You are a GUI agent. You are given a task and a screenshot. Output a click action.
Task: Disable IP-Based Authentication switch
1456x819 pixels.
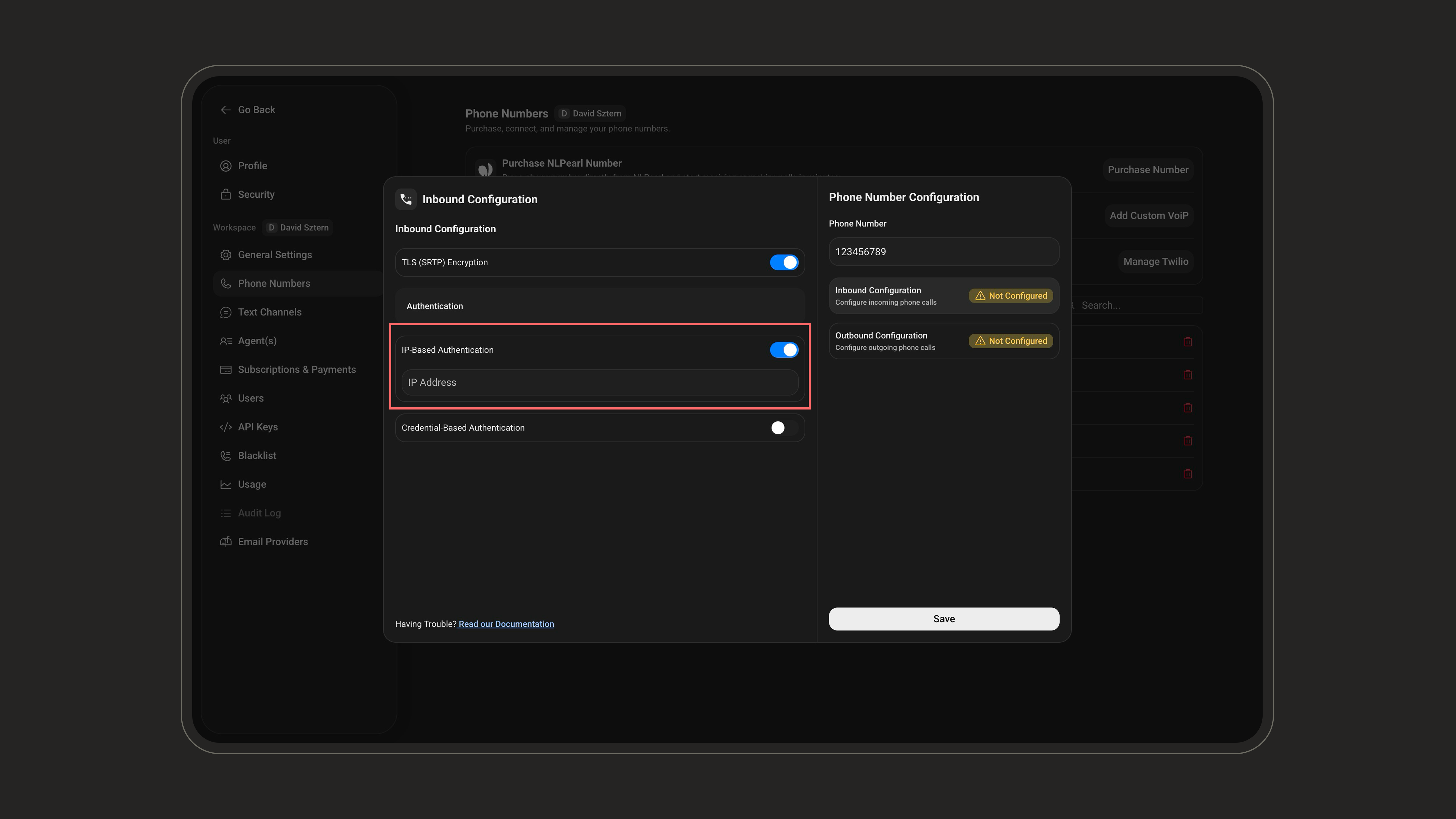tap(784, 350)
